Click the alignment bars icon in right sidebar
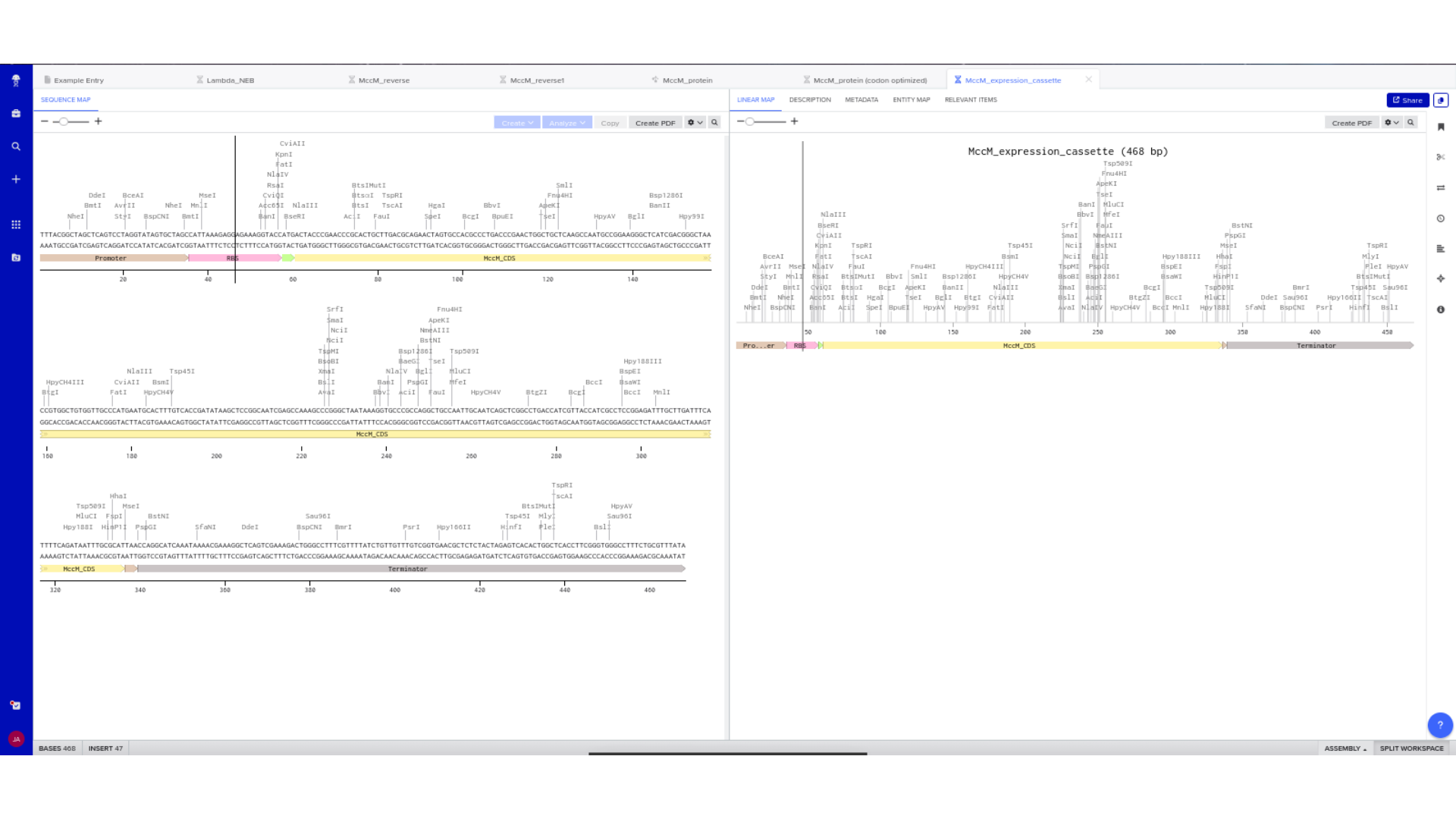 (x=1440, y=249)
